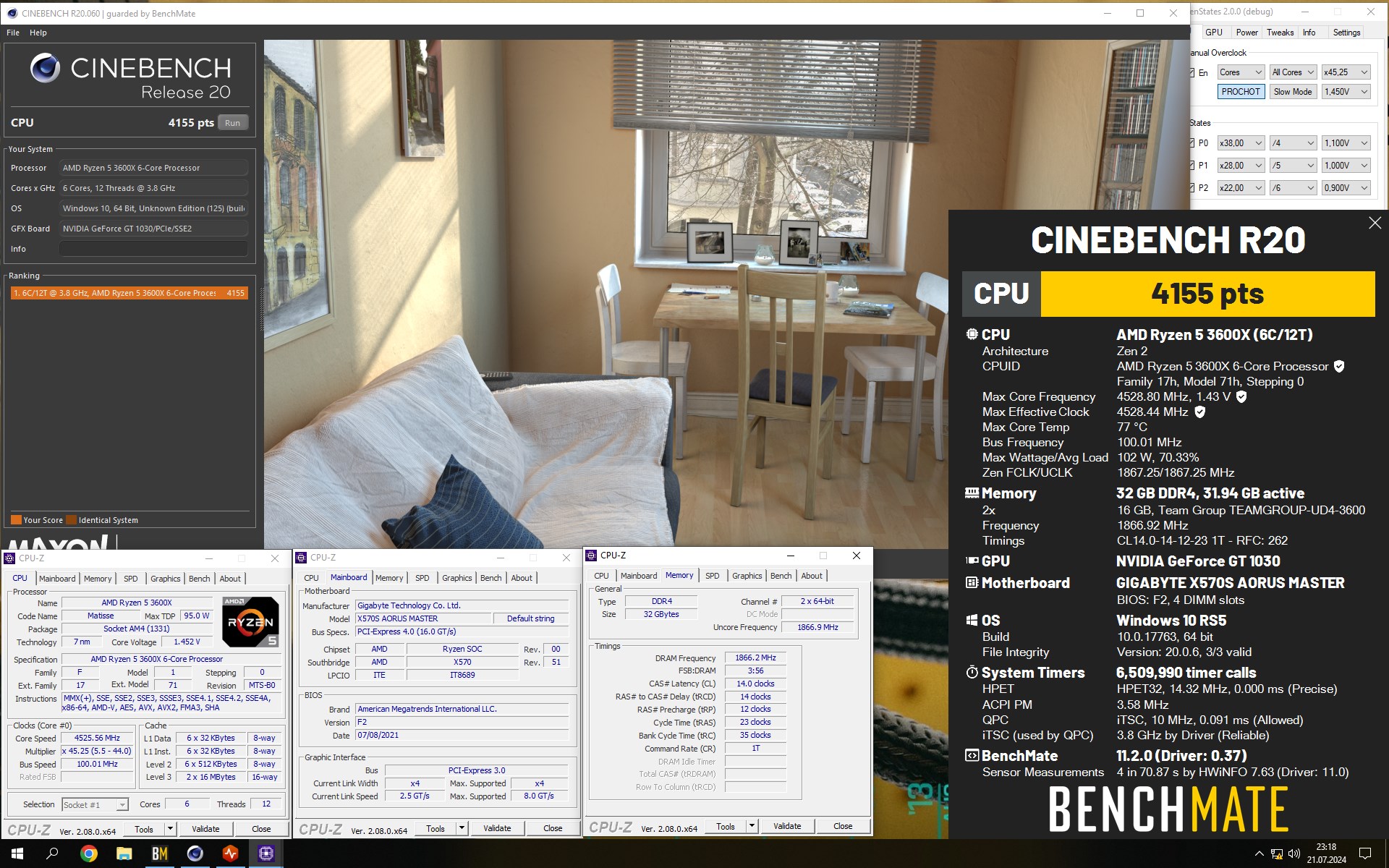Open Windows Start menu
The height and width of the screenshot is (868, 1389).
(x=17, y=854)
